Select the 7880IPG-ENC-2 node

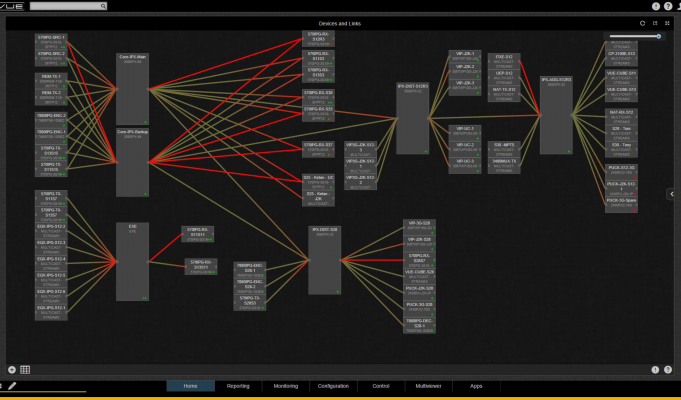[x=51, y=120]
